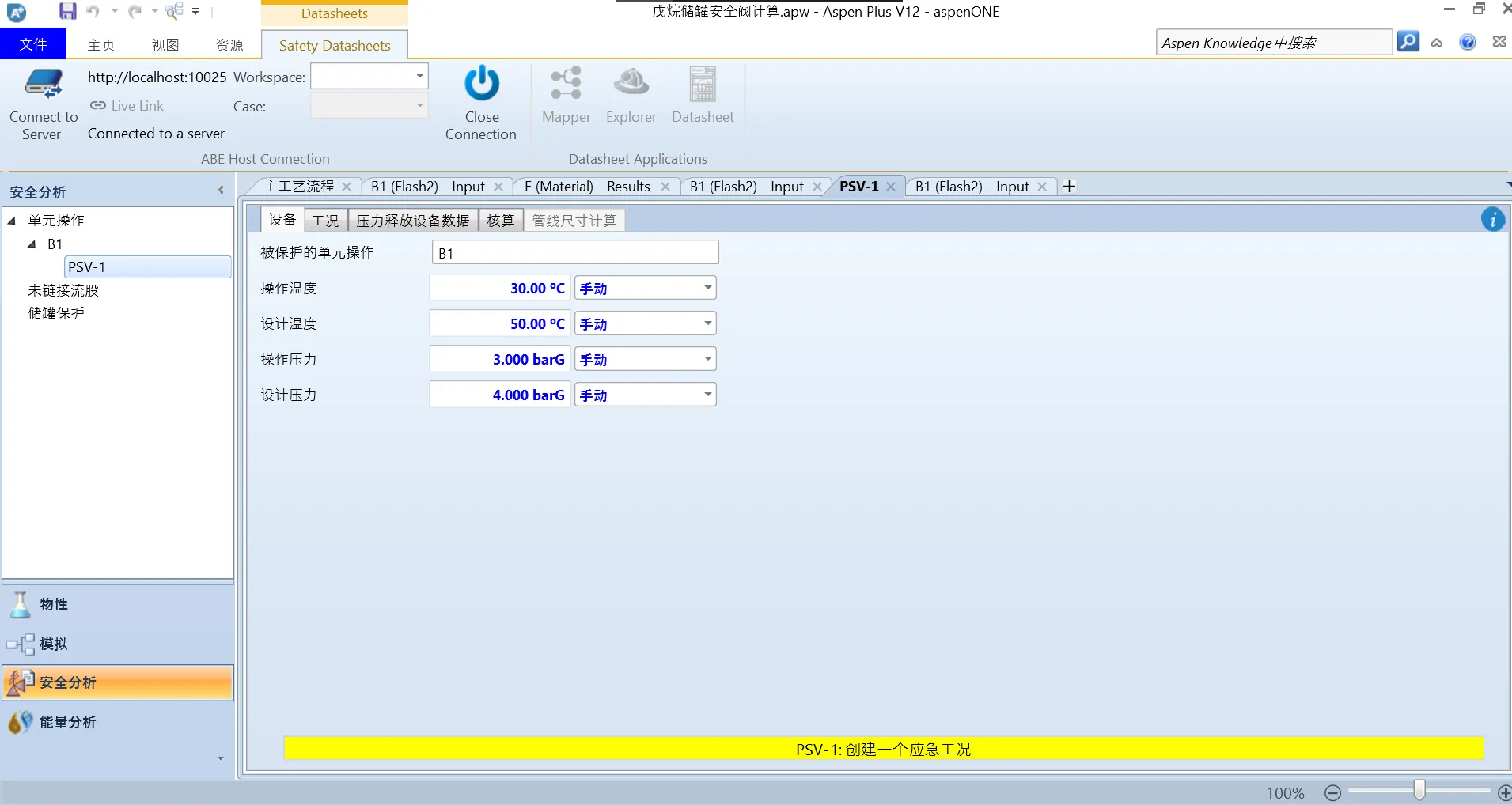The image size is (1512, 805).
Task: Open the Workspace dropdown
Action: point(419,77)
